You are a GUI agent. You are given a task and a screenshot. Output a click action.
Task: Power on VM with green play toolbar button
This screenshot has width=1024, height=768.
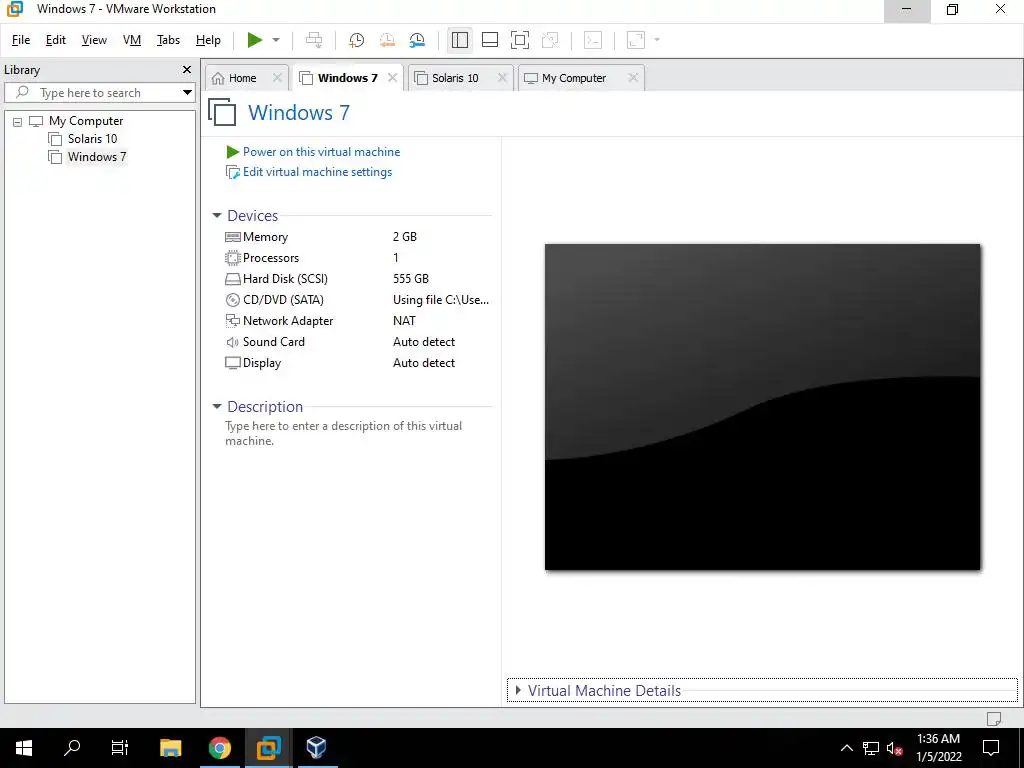(x=255, y=40)
